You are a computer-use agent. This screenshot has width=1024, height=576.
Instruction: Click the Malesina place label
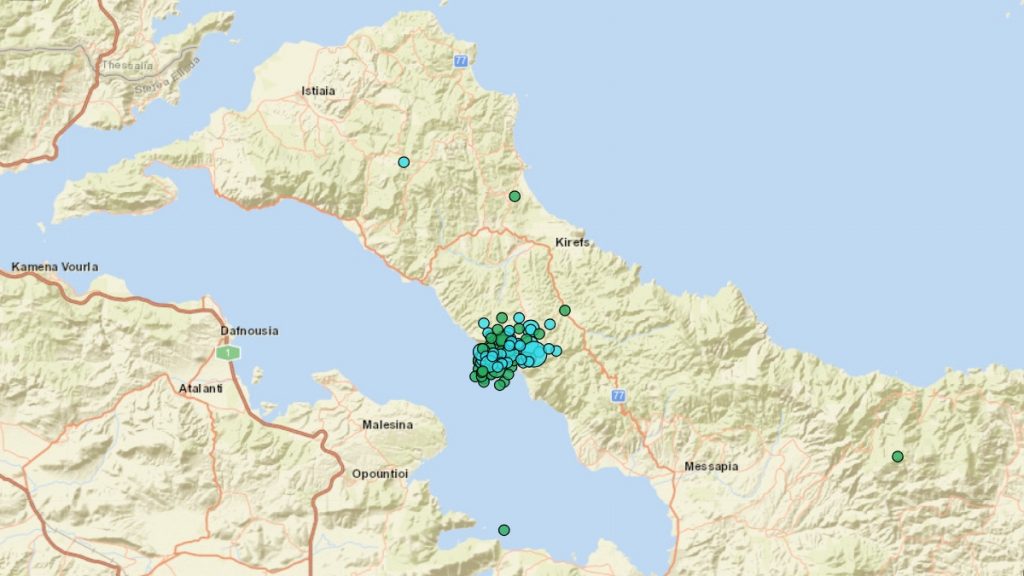point(387,424)
